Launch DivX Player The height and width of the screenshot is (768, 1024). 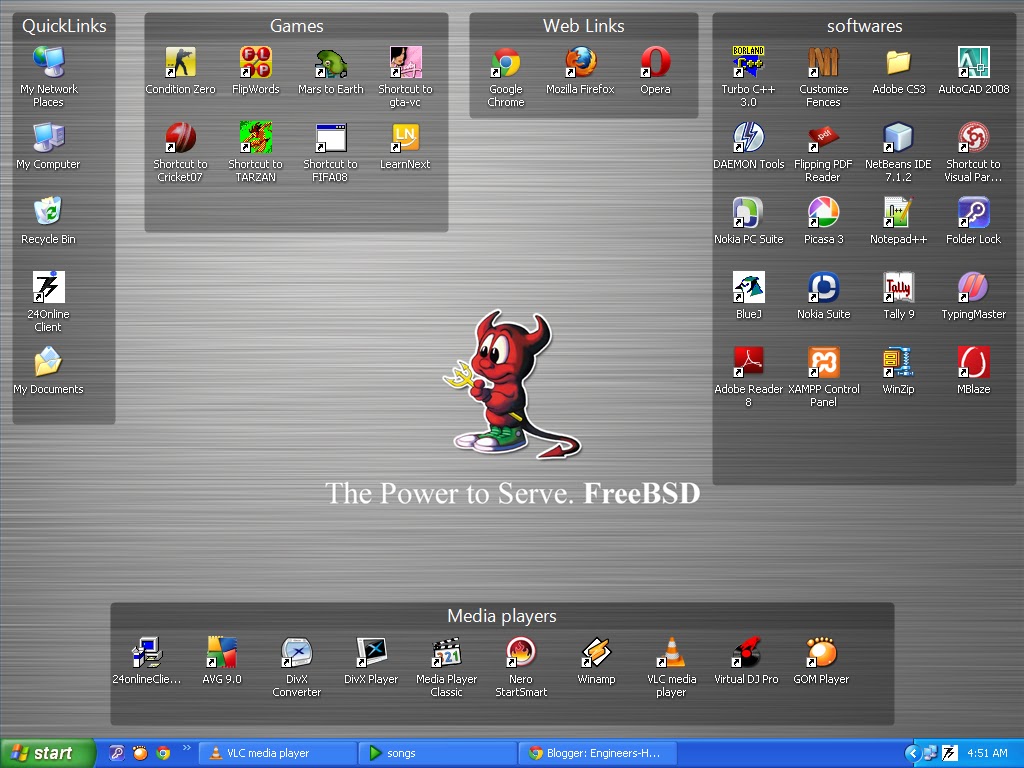coord(371,660)
